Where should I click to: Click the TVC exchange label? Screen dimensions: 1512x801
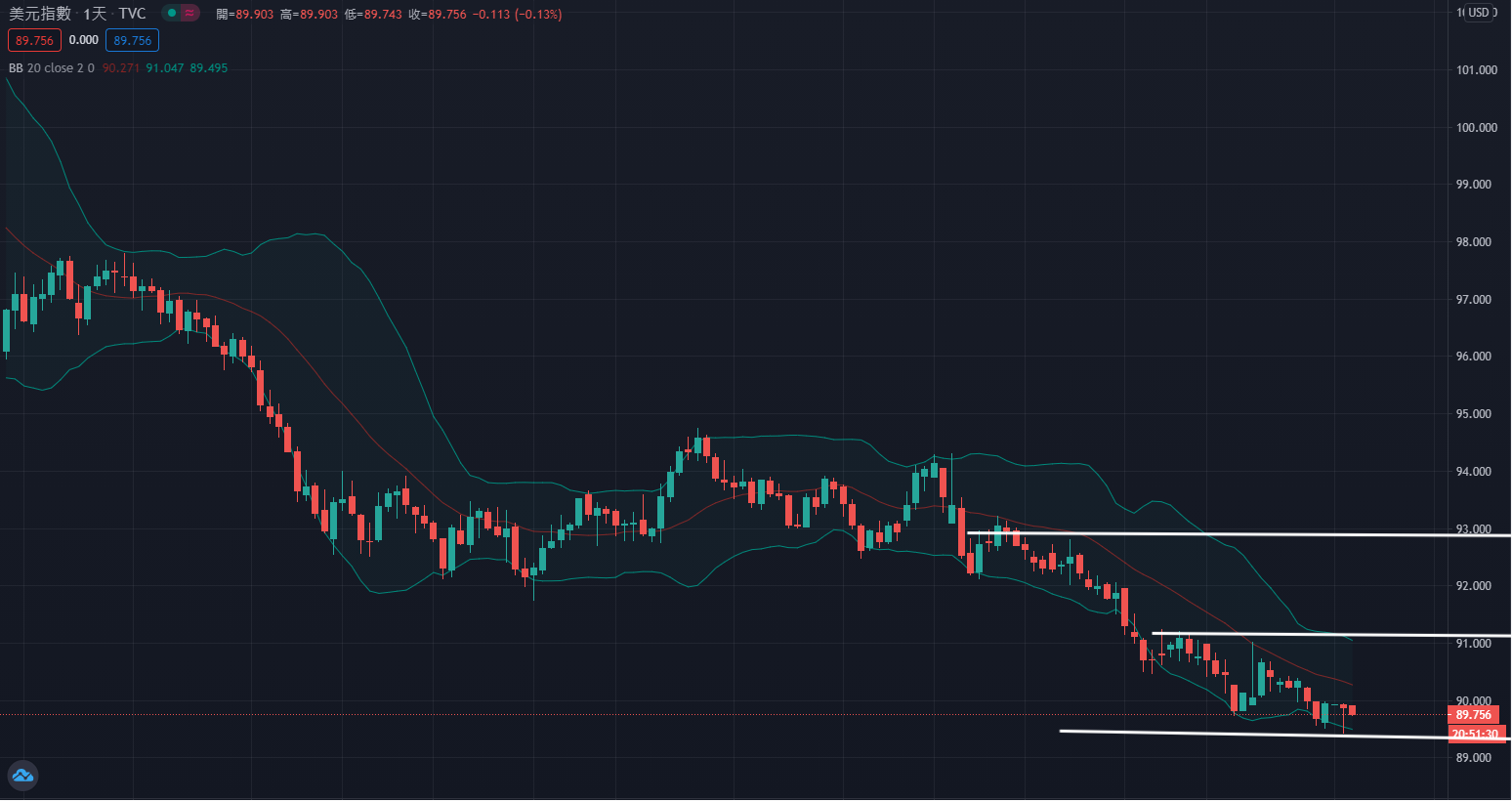pyautogui.click(x=132, y=14)
